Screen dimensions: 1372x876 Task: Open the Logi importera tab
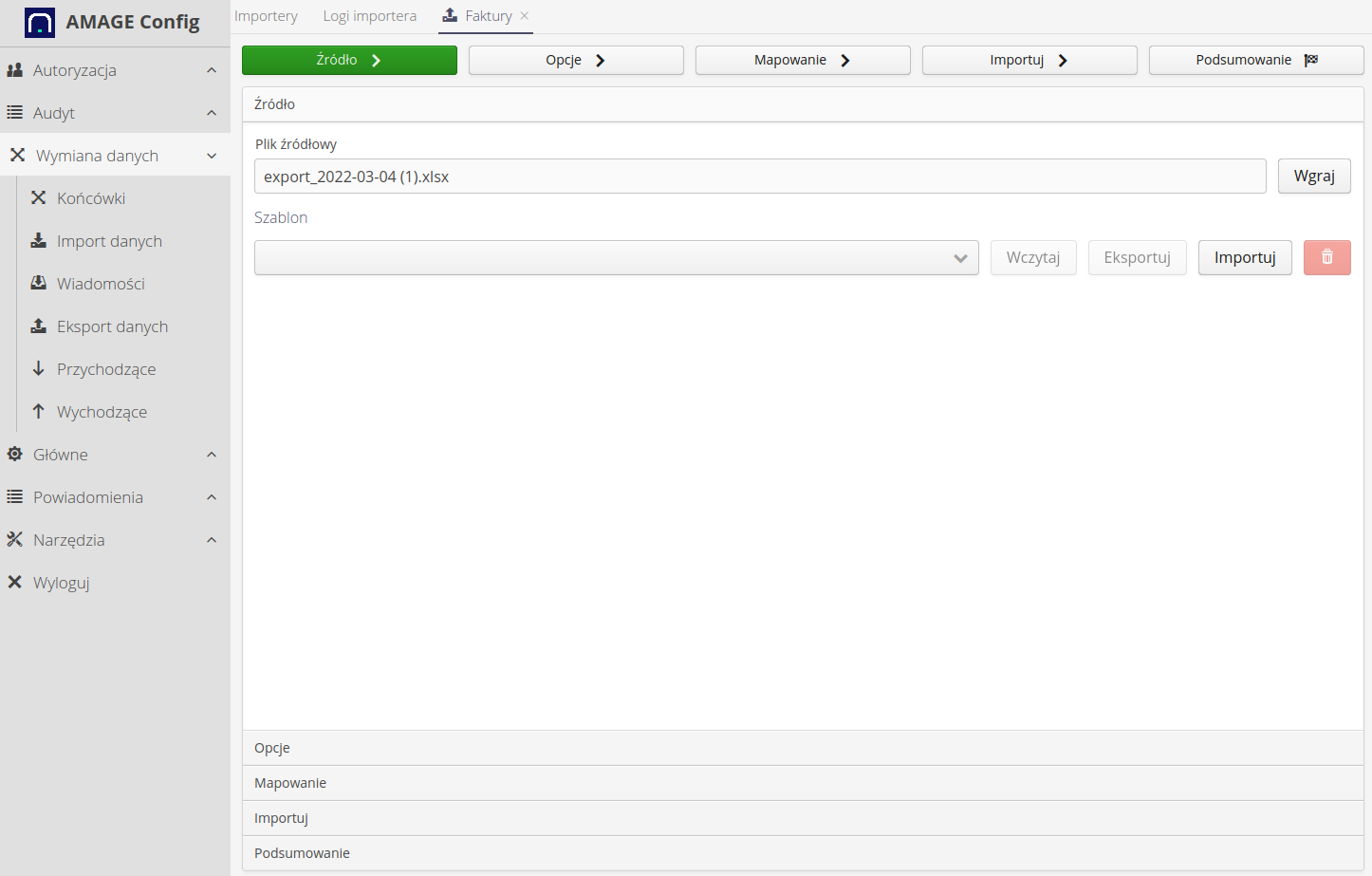[369, 15]
